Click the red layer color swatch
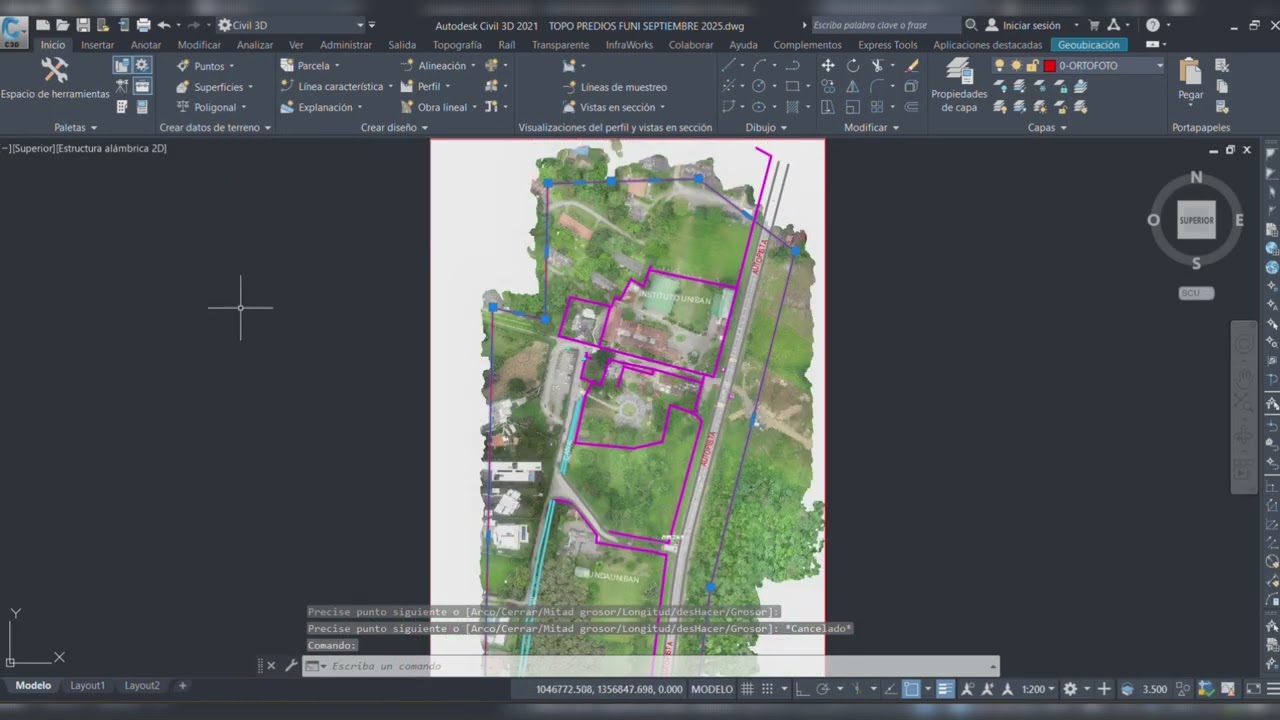The image size is (1280, 720). point(1049,66)
